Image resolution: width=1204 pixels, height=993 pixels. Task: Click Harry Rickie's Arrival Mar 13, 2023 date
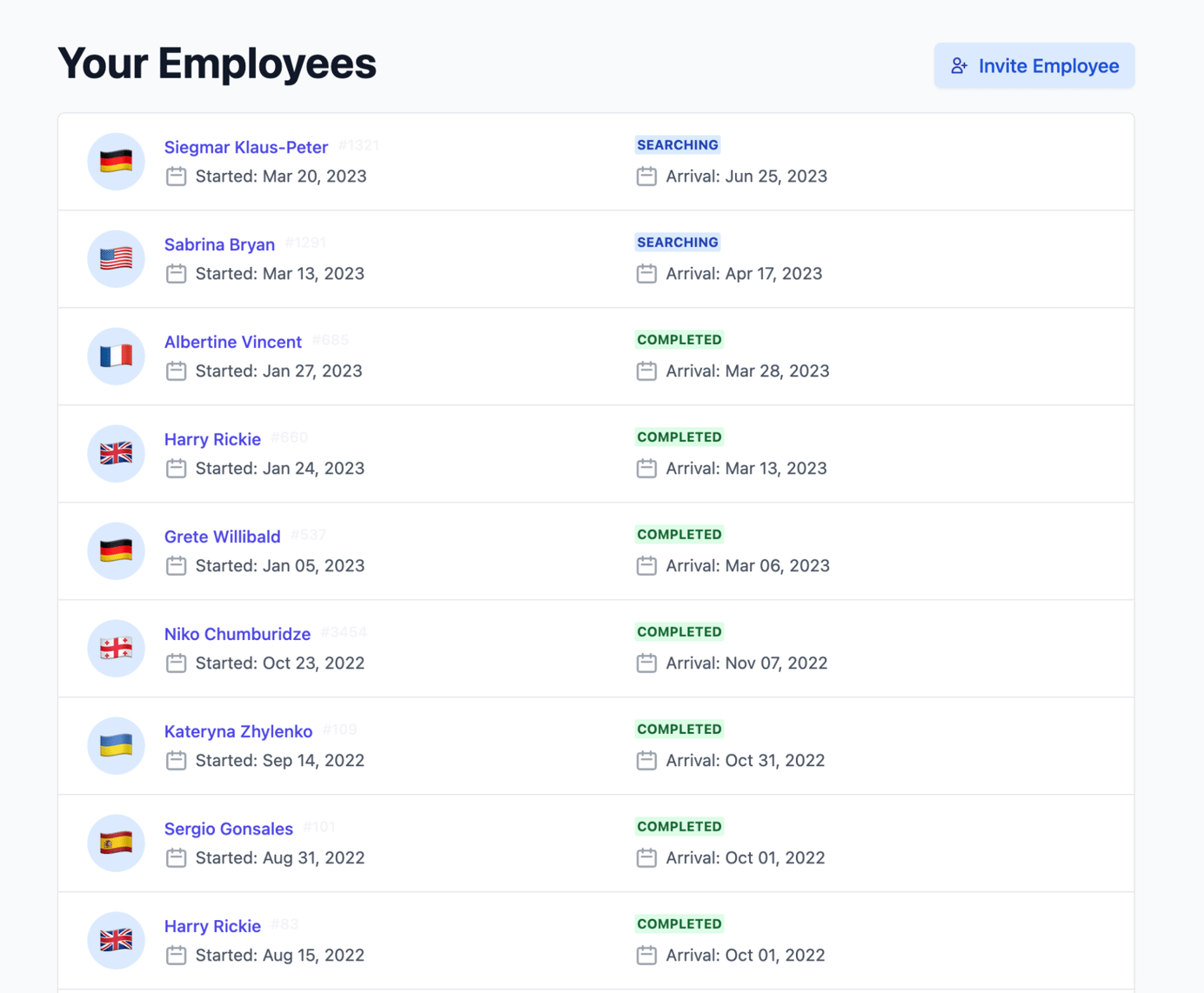coord(746,469)
